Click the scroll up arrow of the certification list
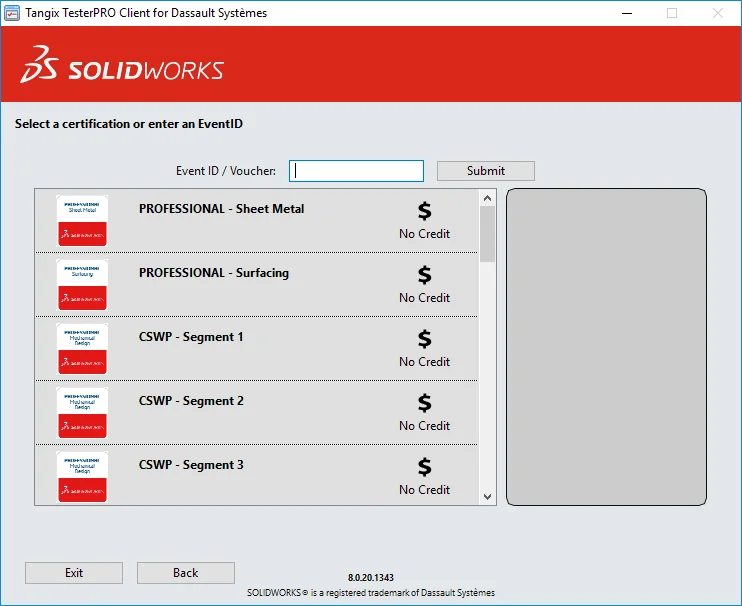The height and width of the screenshot is (606, 742). coord(487,198)
